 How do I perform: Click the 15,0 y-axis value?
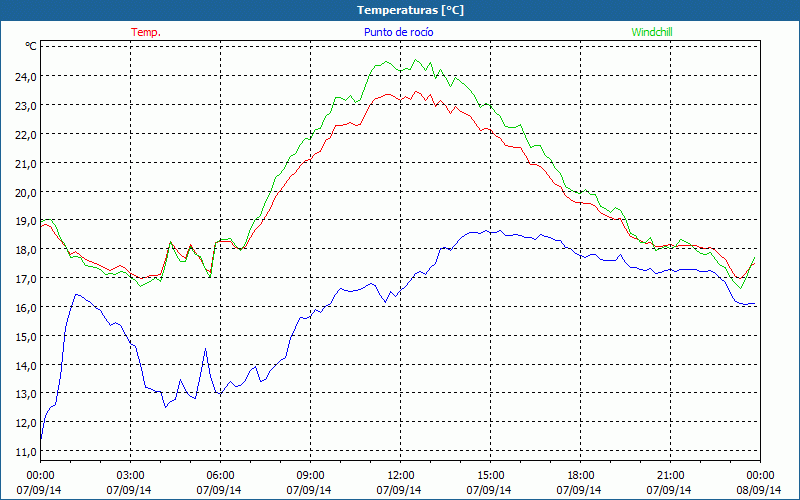(26, 337)
